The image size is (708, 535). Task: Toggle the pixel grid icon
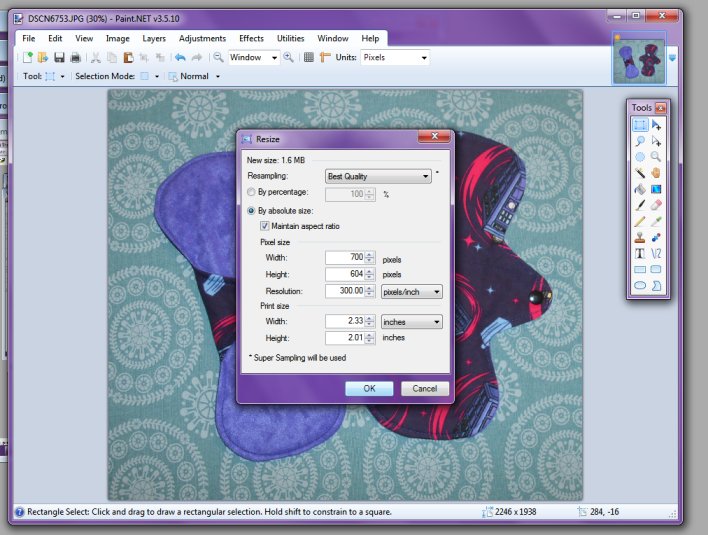pyautogui.click(x=309, y=58)
